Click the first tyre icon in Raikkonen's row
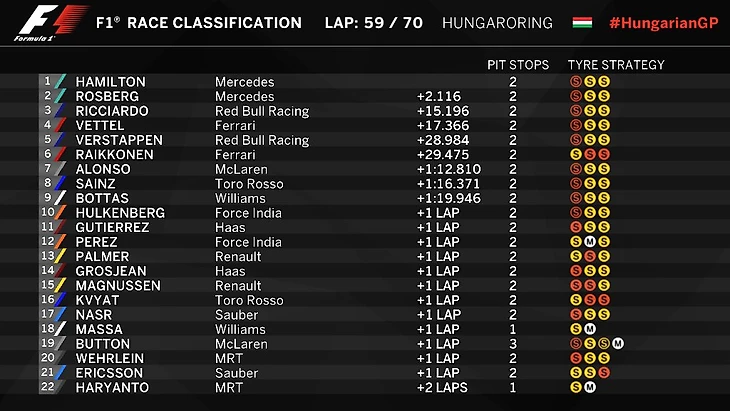730x411 pixels. (576, 155)
